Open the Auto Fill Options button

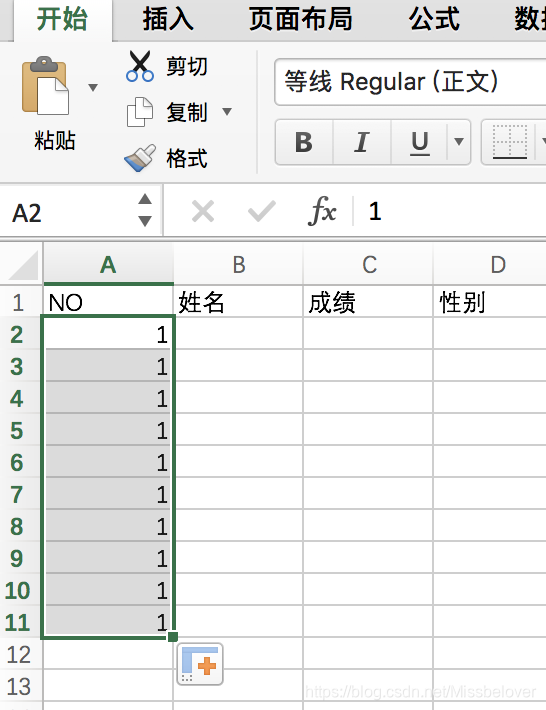coord(200,664)
